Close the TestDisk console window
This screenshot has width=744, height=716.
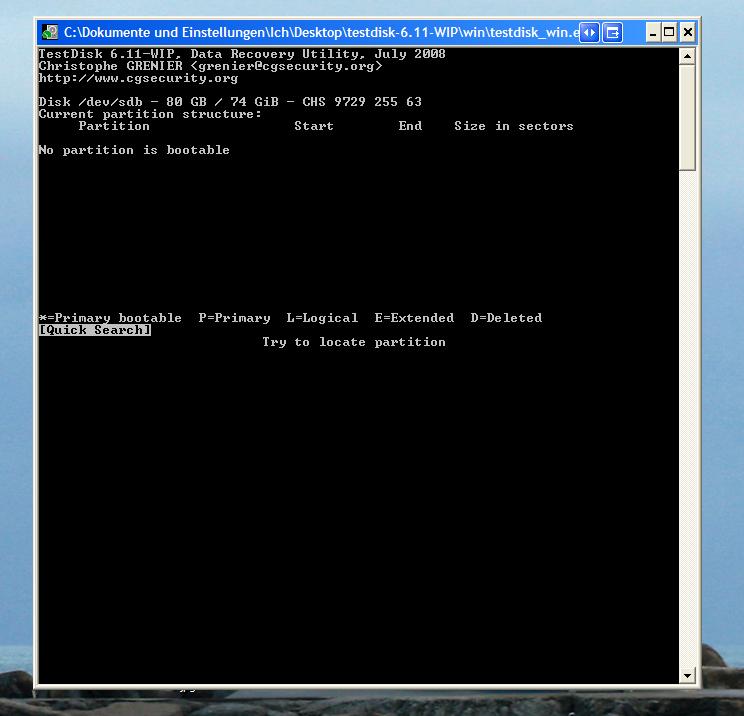coord(688,33)
